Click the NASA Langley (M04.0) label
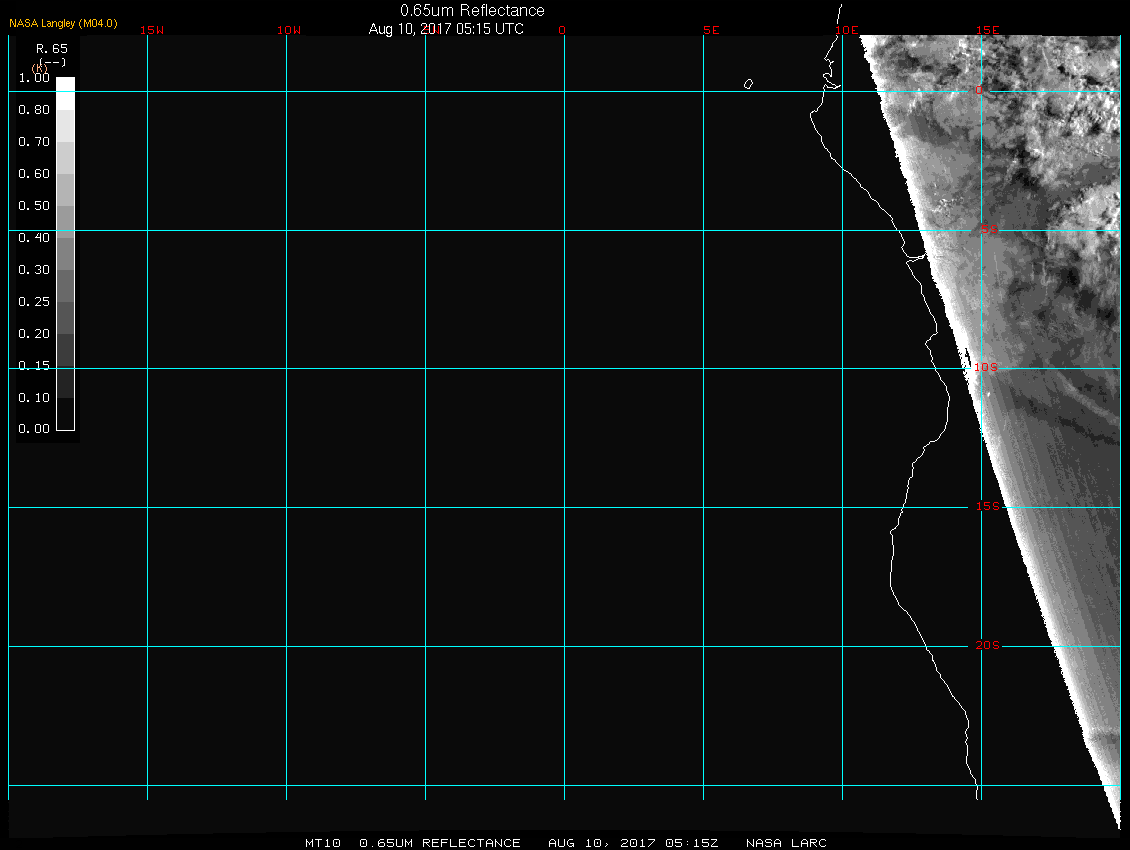1130x850 pixels. [x=63, y=23]
